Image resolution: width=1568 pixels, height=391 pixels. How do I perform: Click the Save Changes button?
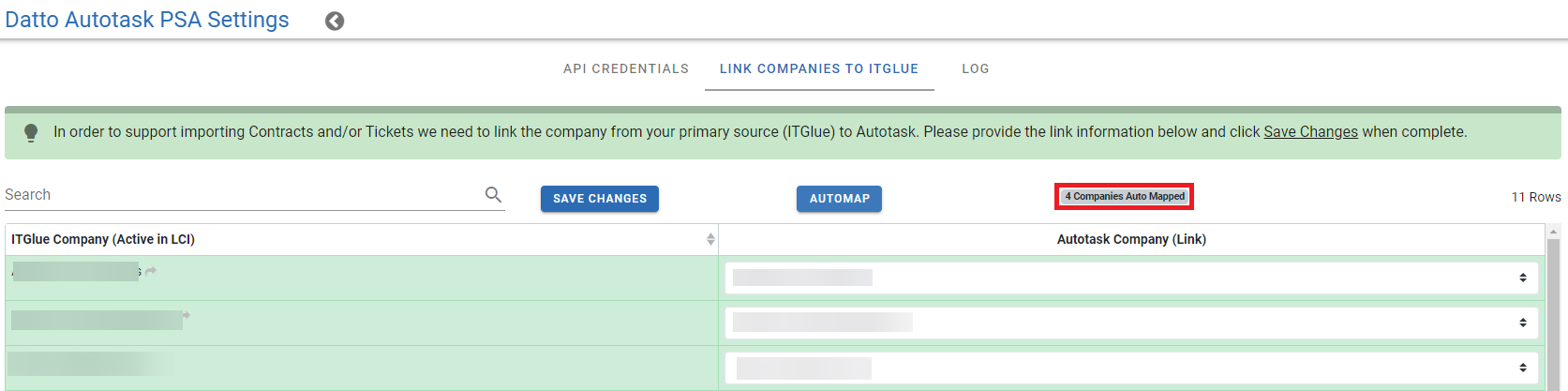600,199
